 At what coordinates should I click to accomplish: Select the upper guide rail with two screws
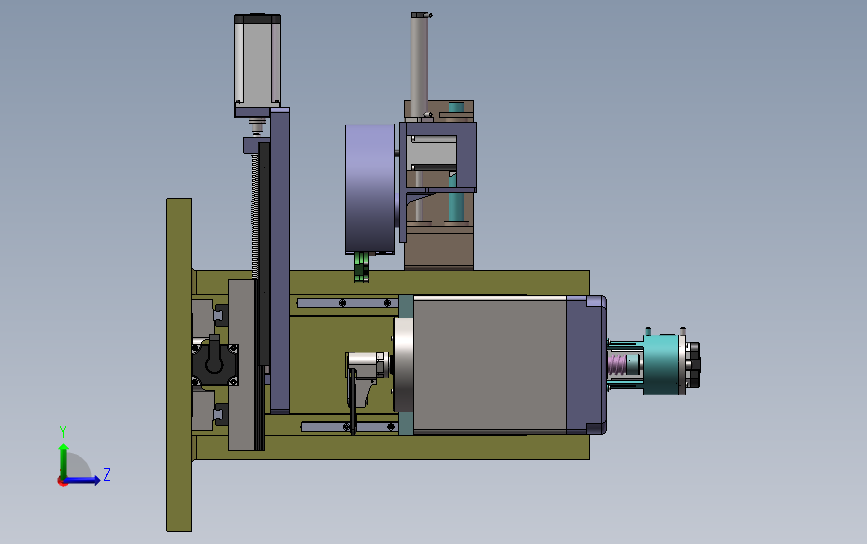(x=347, y=303)
